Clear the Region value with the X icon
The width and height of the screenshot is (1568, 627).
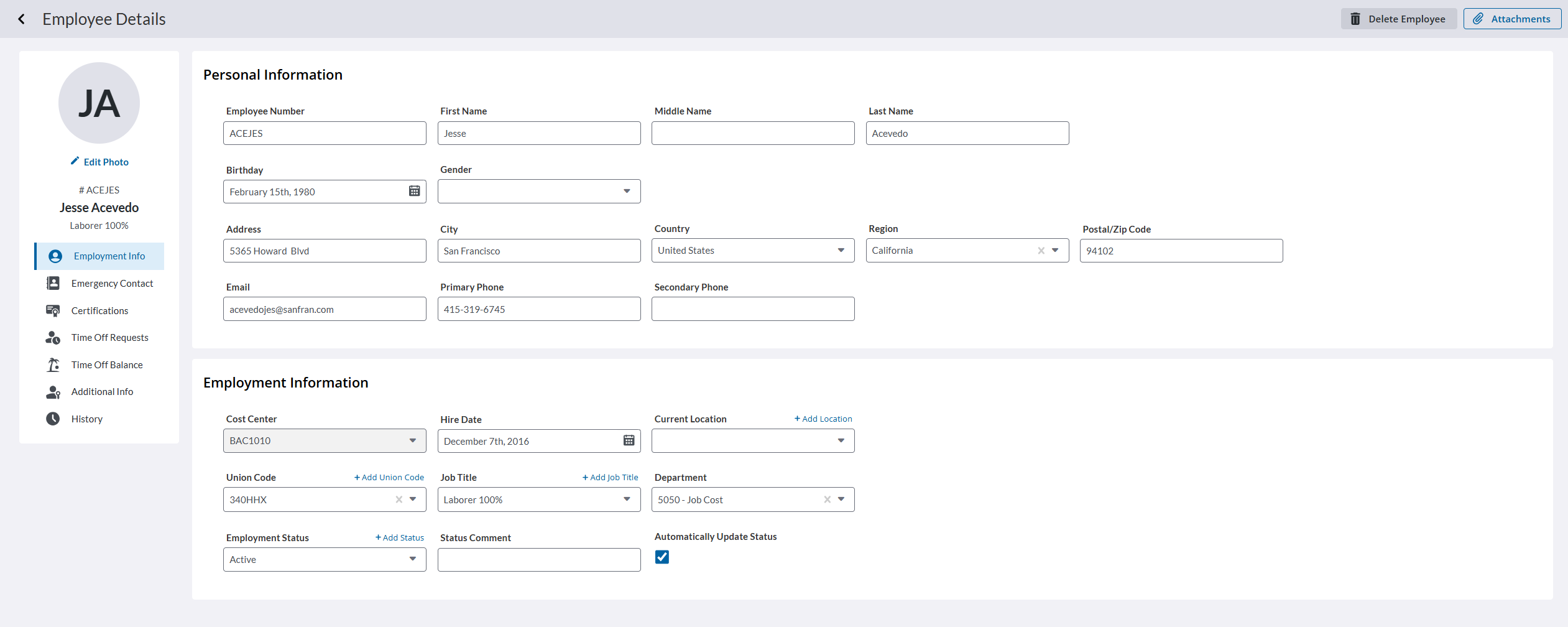point(1041,251)
